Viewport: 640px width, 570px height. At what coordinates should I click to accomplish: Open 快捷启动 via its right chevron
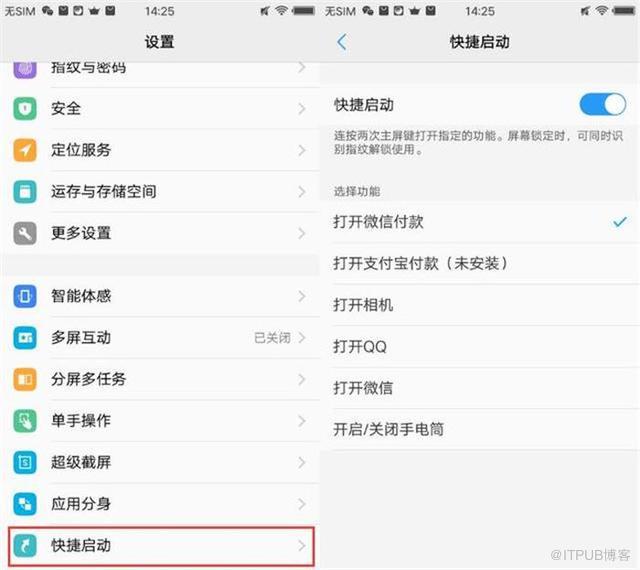[302, 546]
